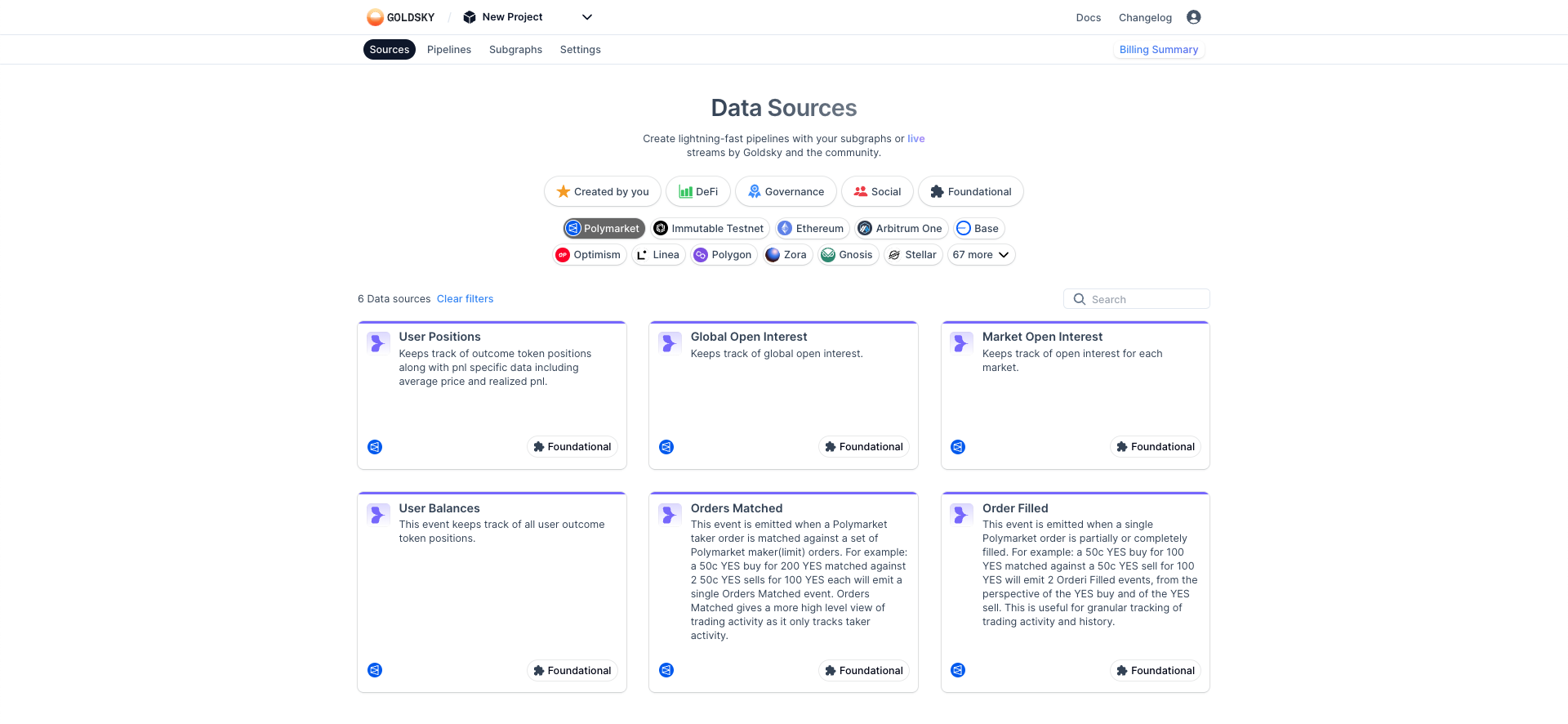Select the Polygon chain icon
1568x724 pixels.
point(701,255)
